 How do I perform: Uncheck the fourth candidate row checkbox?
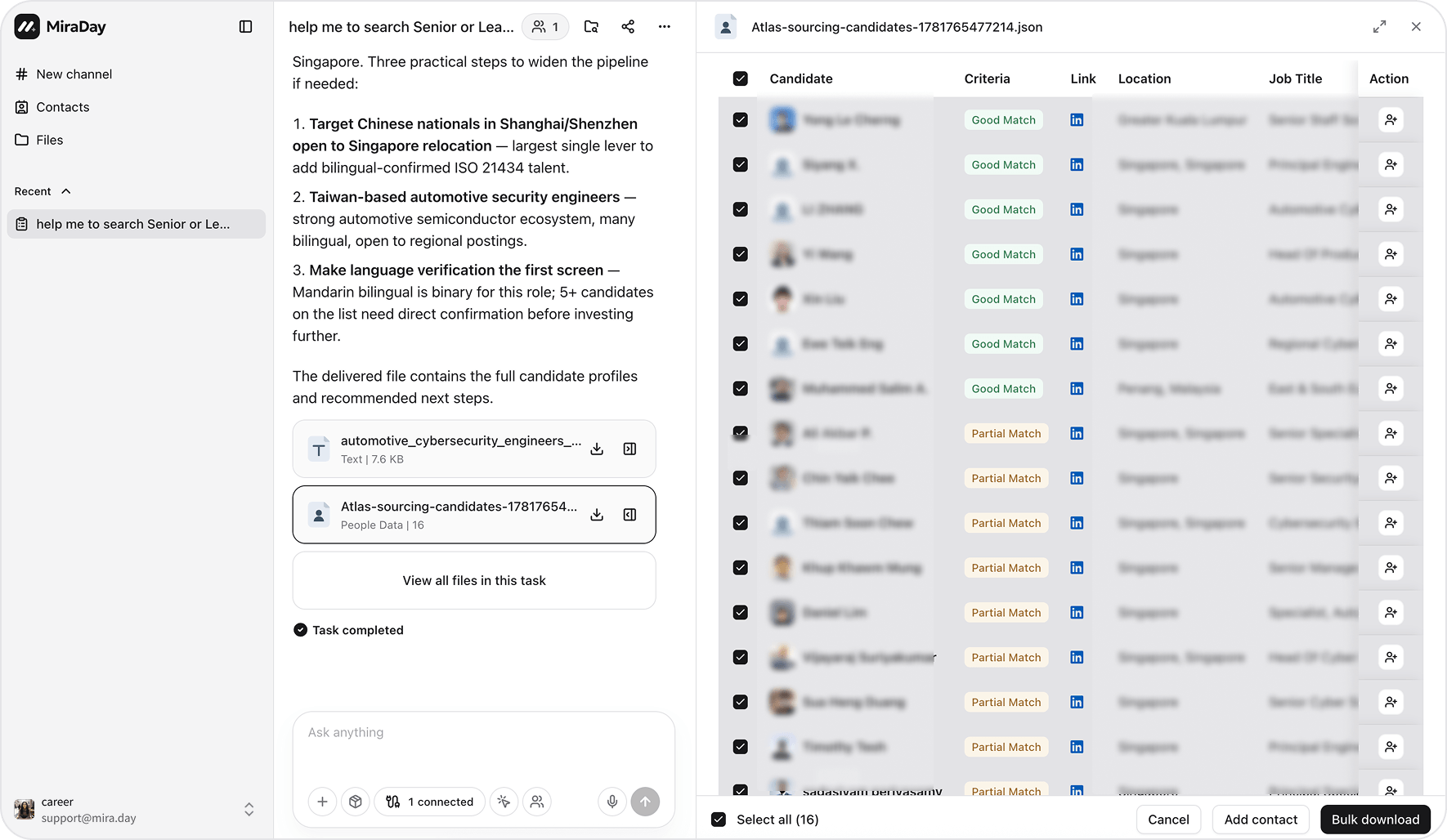point(741,254)
